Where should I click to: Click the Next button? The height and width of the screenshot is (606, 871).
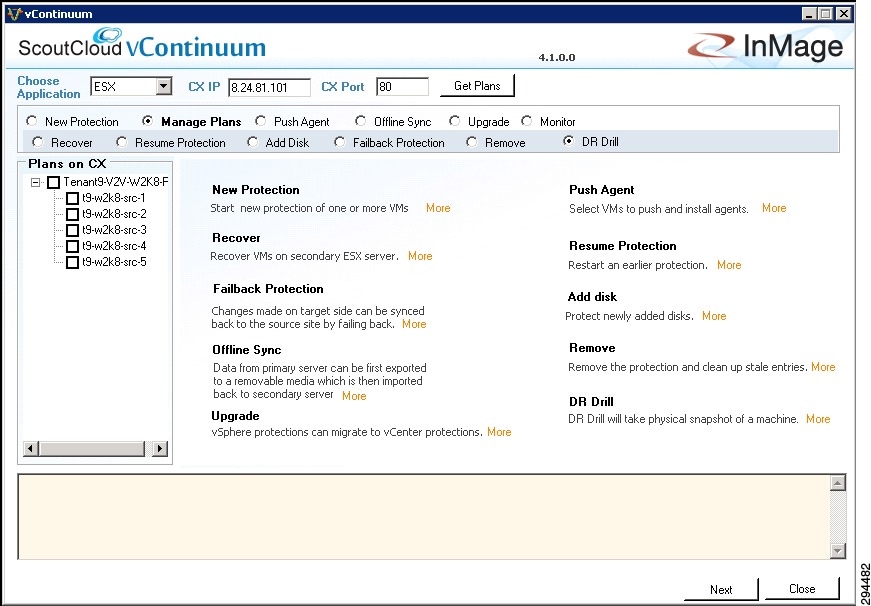(721, 589)
